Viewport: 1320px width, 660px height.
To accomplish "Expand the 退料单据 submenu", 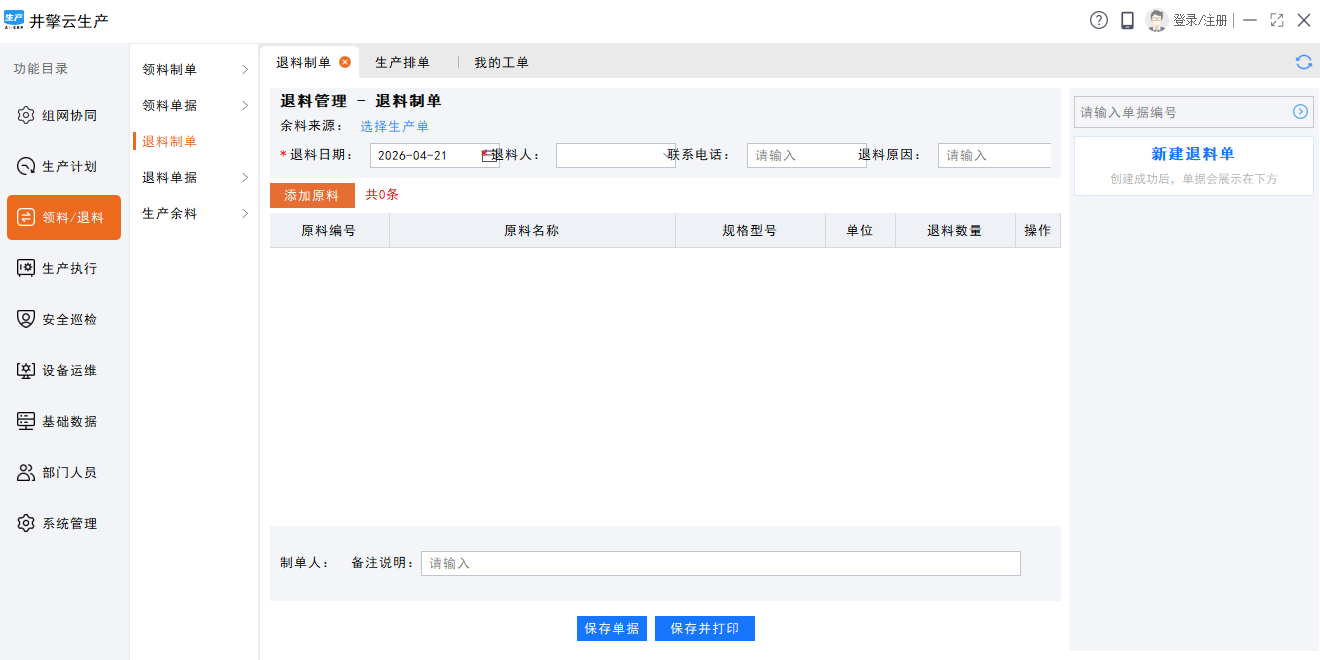I will pos(194,177).
